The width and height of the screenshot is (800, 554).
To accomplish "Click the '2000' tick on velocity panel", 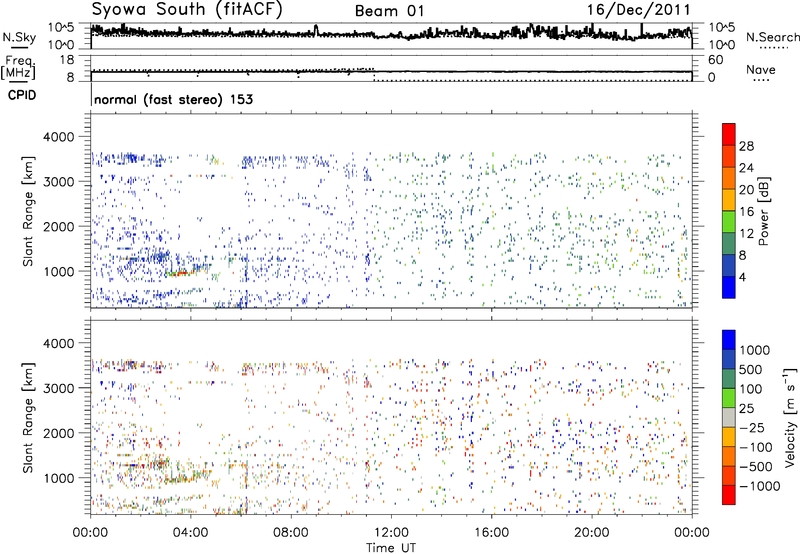I will 58,433.
